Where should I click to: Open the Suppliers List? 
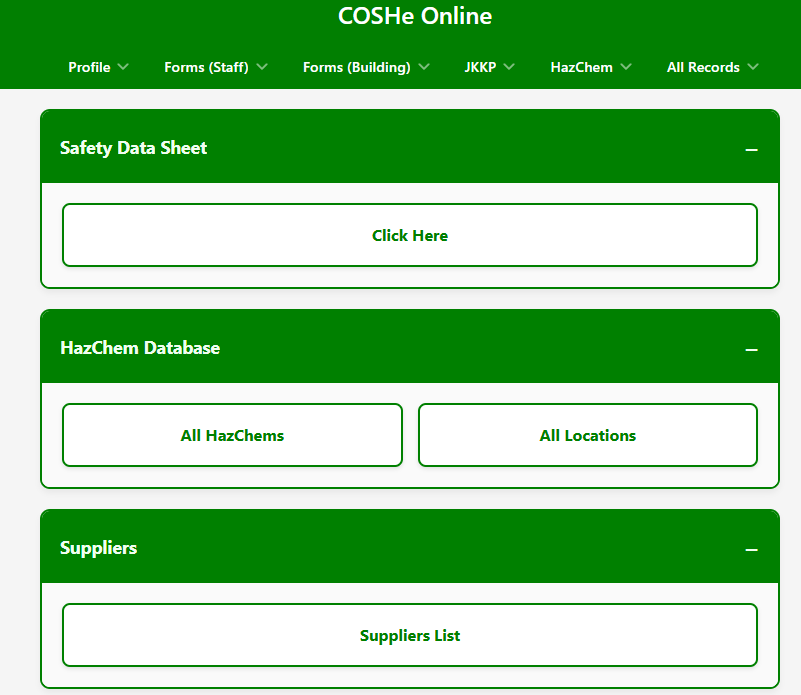coord(410,635)
